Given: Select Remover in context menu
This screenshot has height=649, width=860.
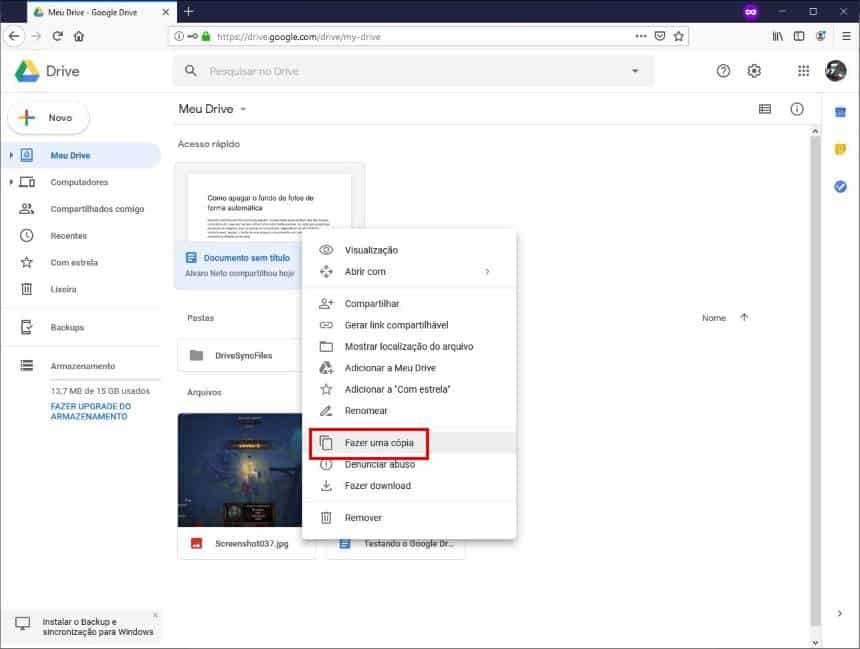Looking at the screenshot, I should click(x=409, y=517).
